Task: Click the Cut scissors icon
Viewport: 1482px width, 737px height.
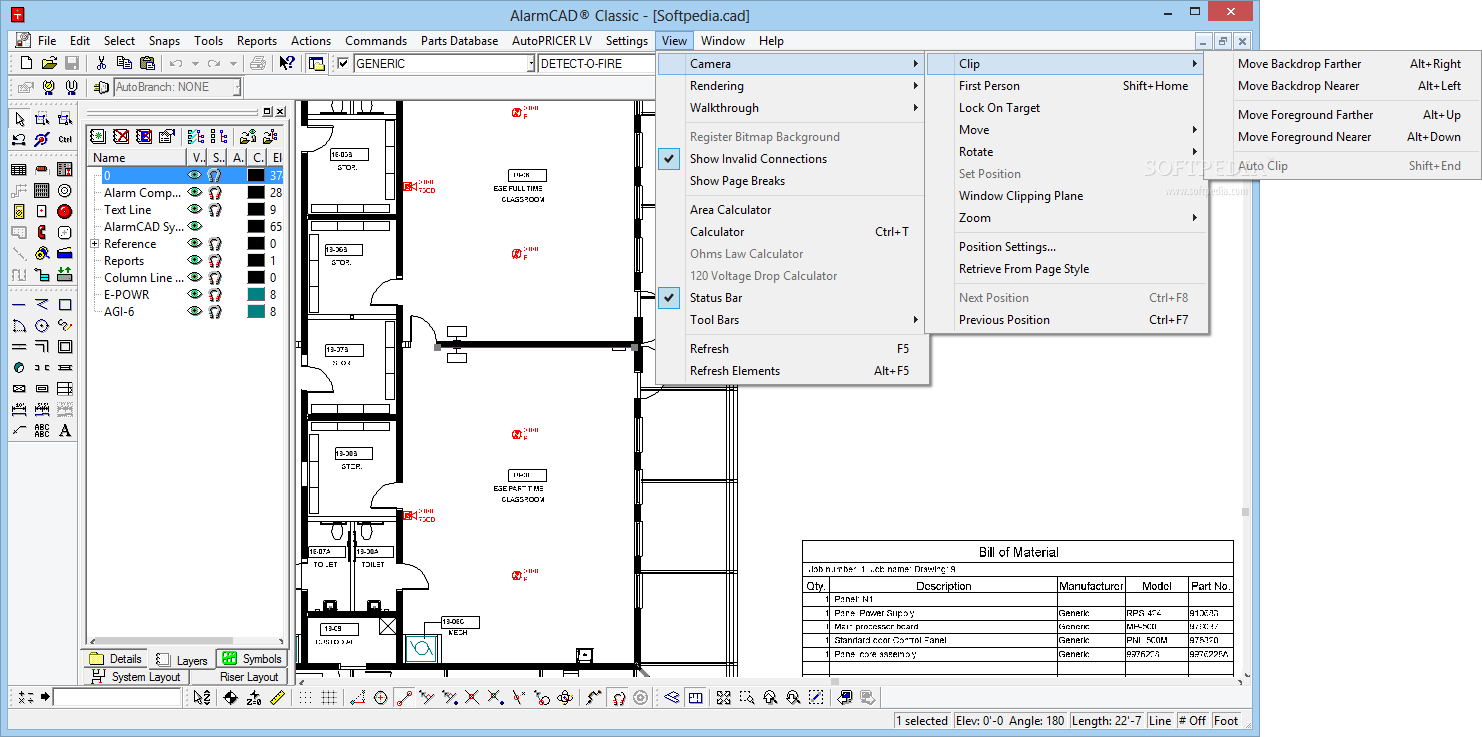Action: pos(101,63)
